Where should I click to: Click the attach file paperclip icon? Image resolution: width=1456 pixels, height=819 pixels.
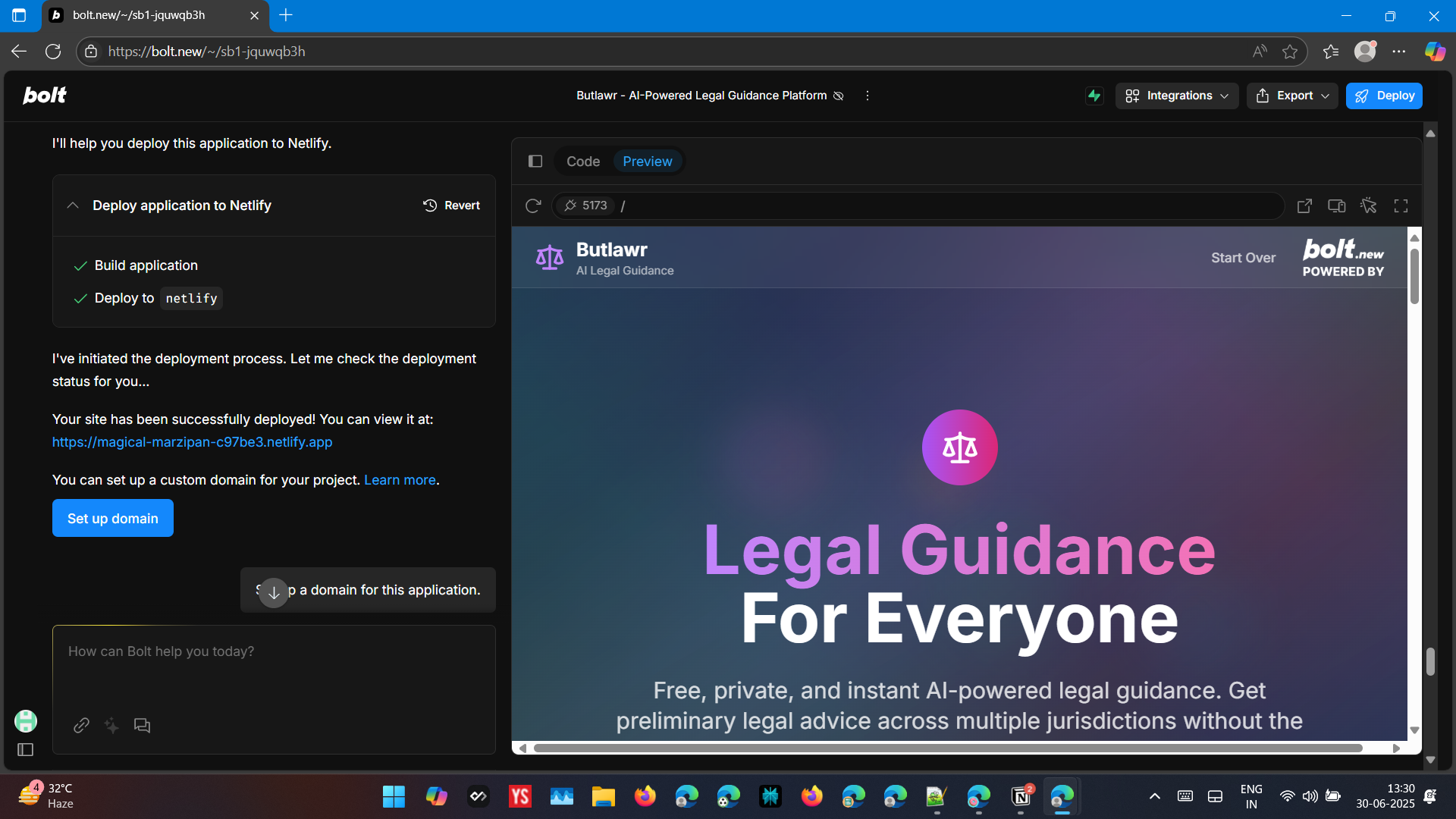pyautogui.click(x=81, y=726)
